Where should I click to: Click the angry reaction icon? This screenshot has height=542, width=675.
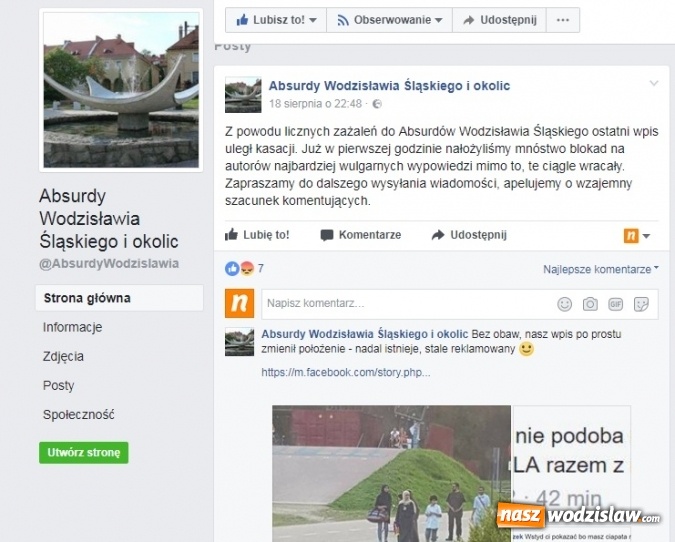[x=247, y=269]
